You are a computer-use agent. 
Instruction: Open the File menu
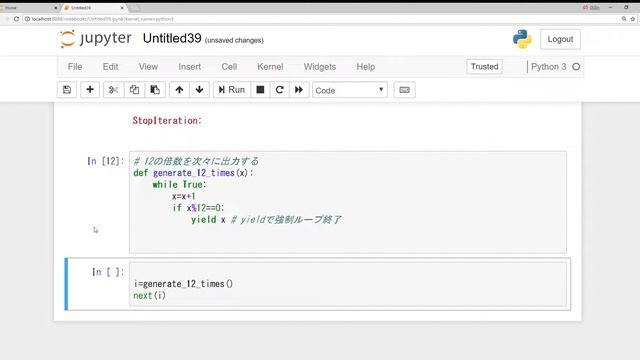pos(75,67)
